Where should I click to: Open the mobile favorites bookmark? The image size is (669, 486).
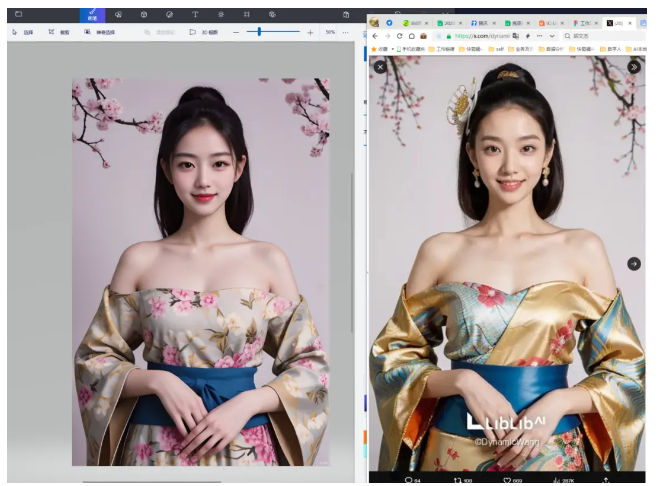[x=410, y=49]
